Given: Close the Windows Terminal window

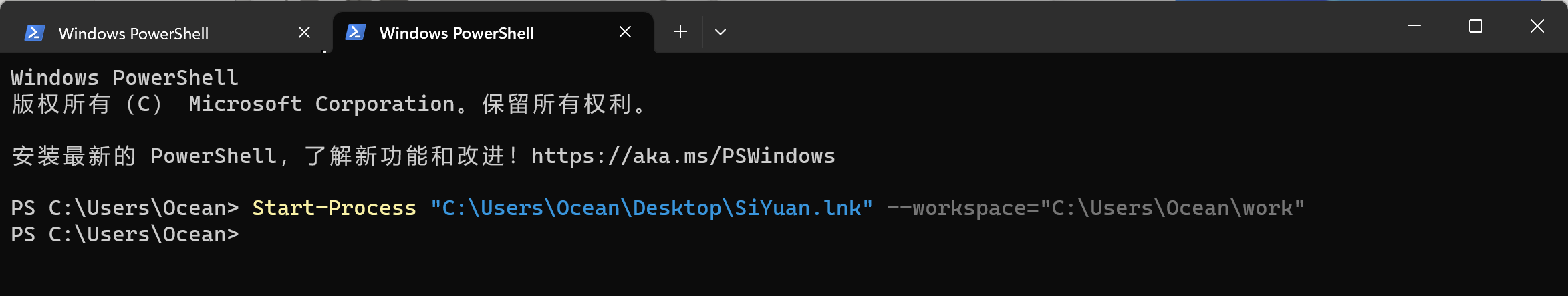Looking at the screenshot, I should click(x=1537, y=26).
